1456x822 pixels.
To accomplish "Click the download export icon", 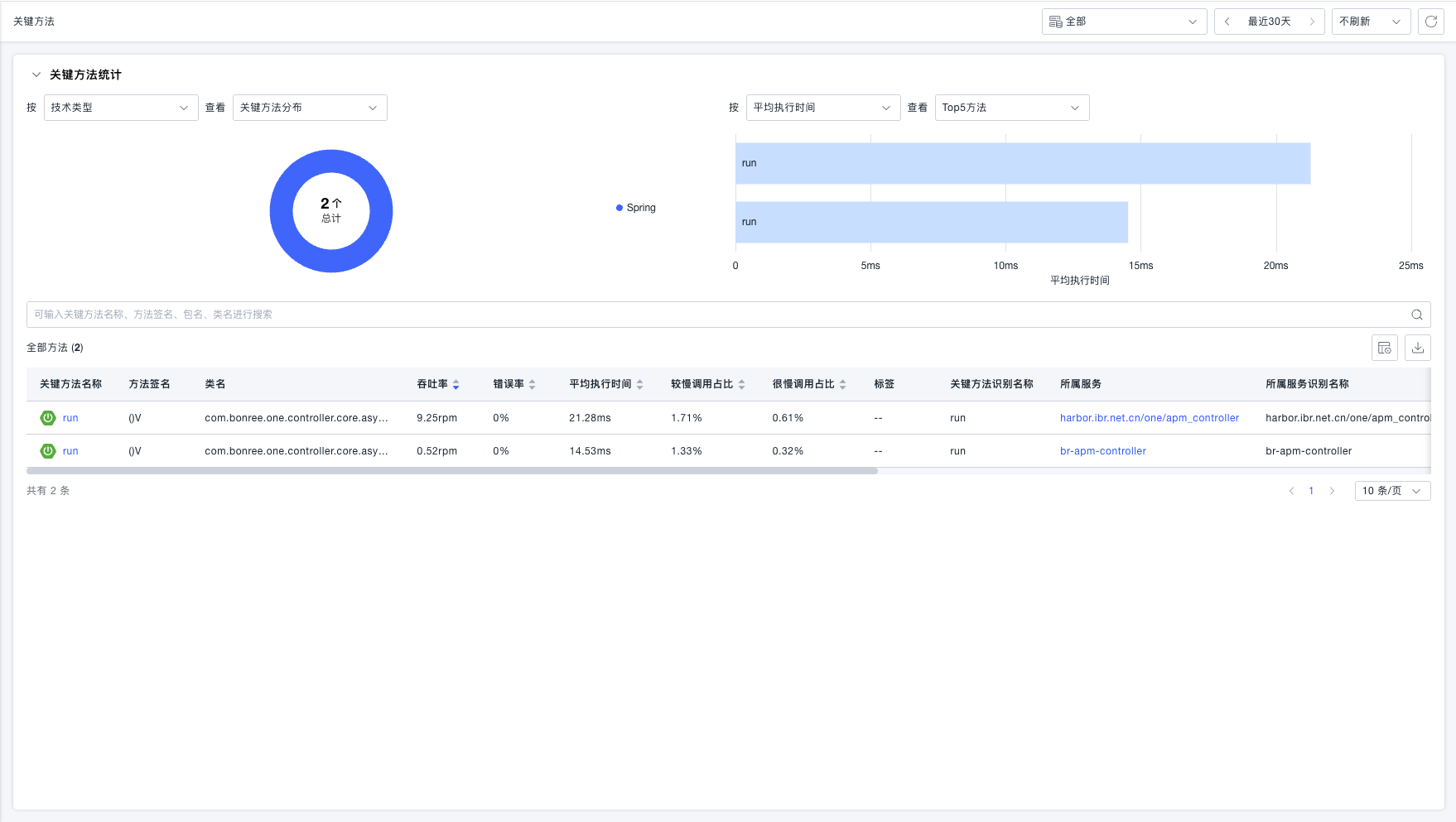I will pyautogui.click(x=1417, y=348).
